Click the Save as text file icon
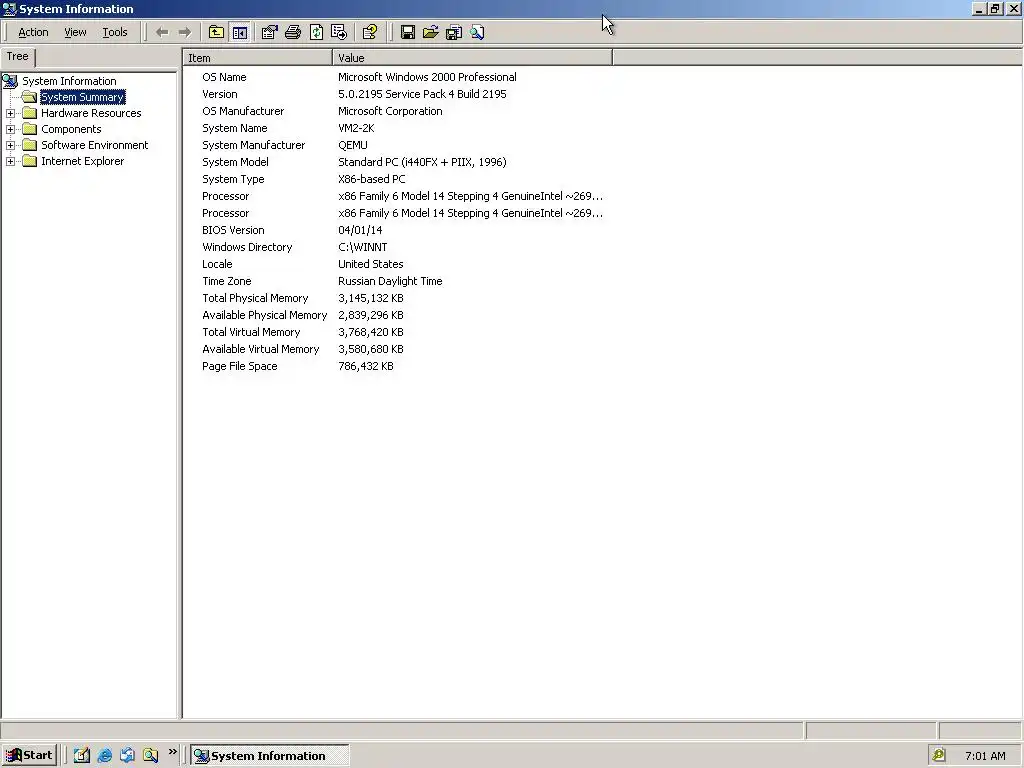1024x768 pixels. (454, 32)
